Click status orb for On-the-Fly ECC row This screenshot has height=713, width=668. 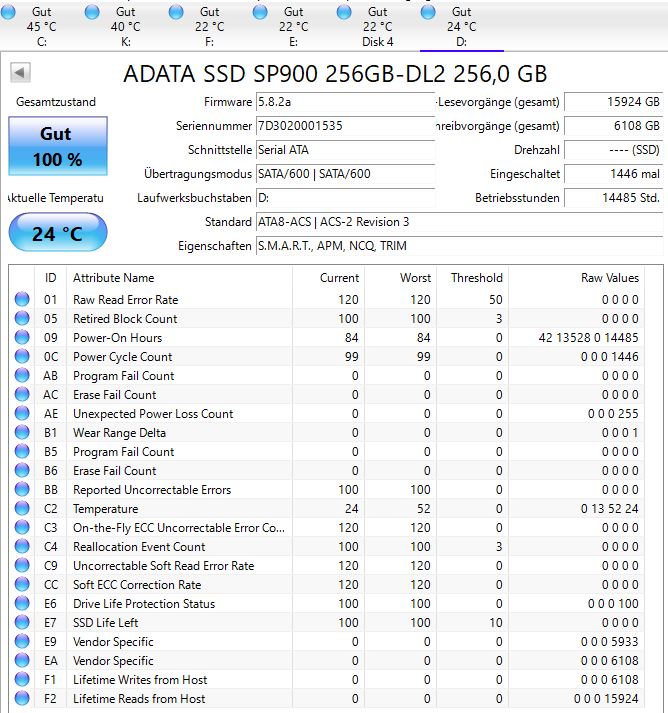pos(22,527)
